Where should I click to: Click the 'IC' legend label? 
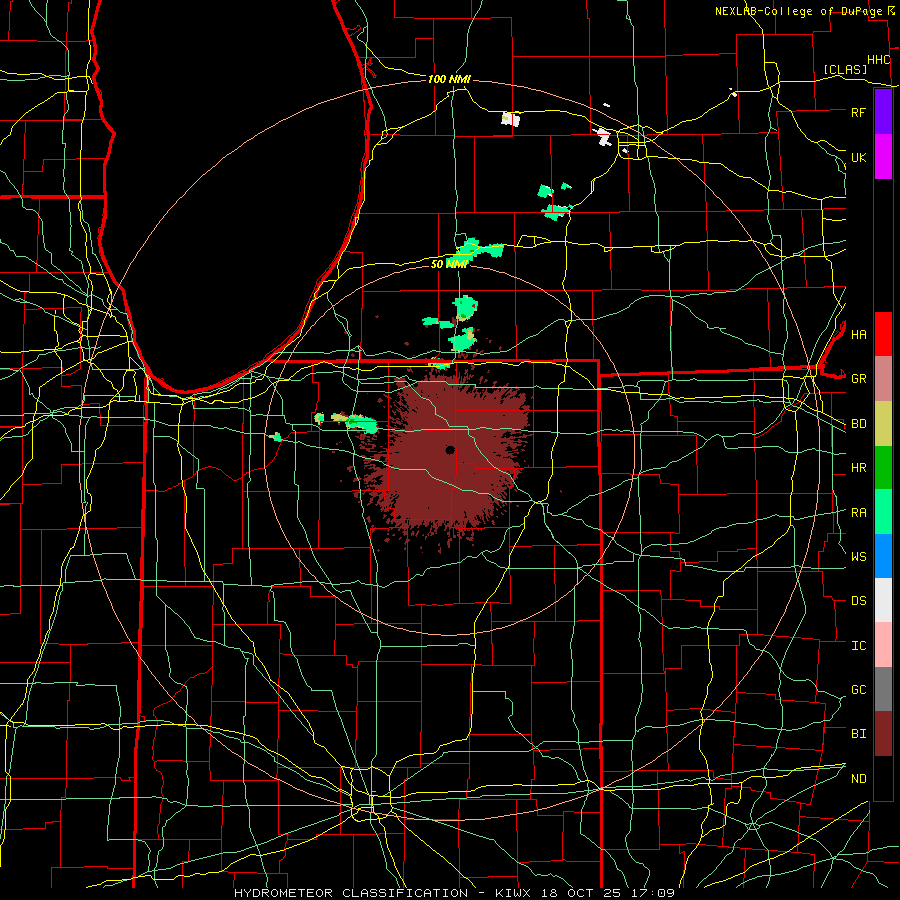pyautogui.click(x=858, y=646)
